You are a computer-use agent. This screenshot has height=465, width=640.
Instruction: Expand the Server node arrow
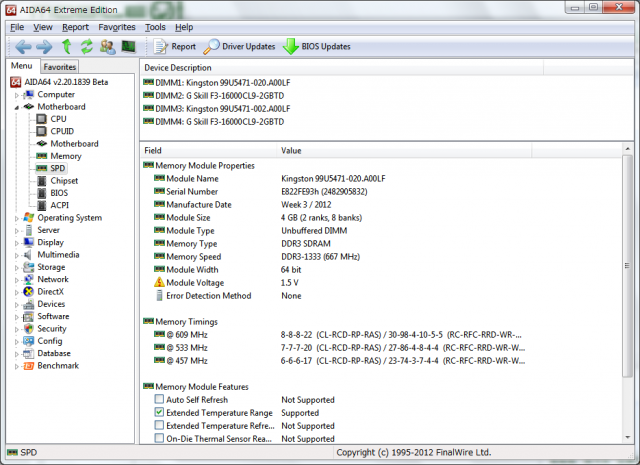(x=17, y=231)
